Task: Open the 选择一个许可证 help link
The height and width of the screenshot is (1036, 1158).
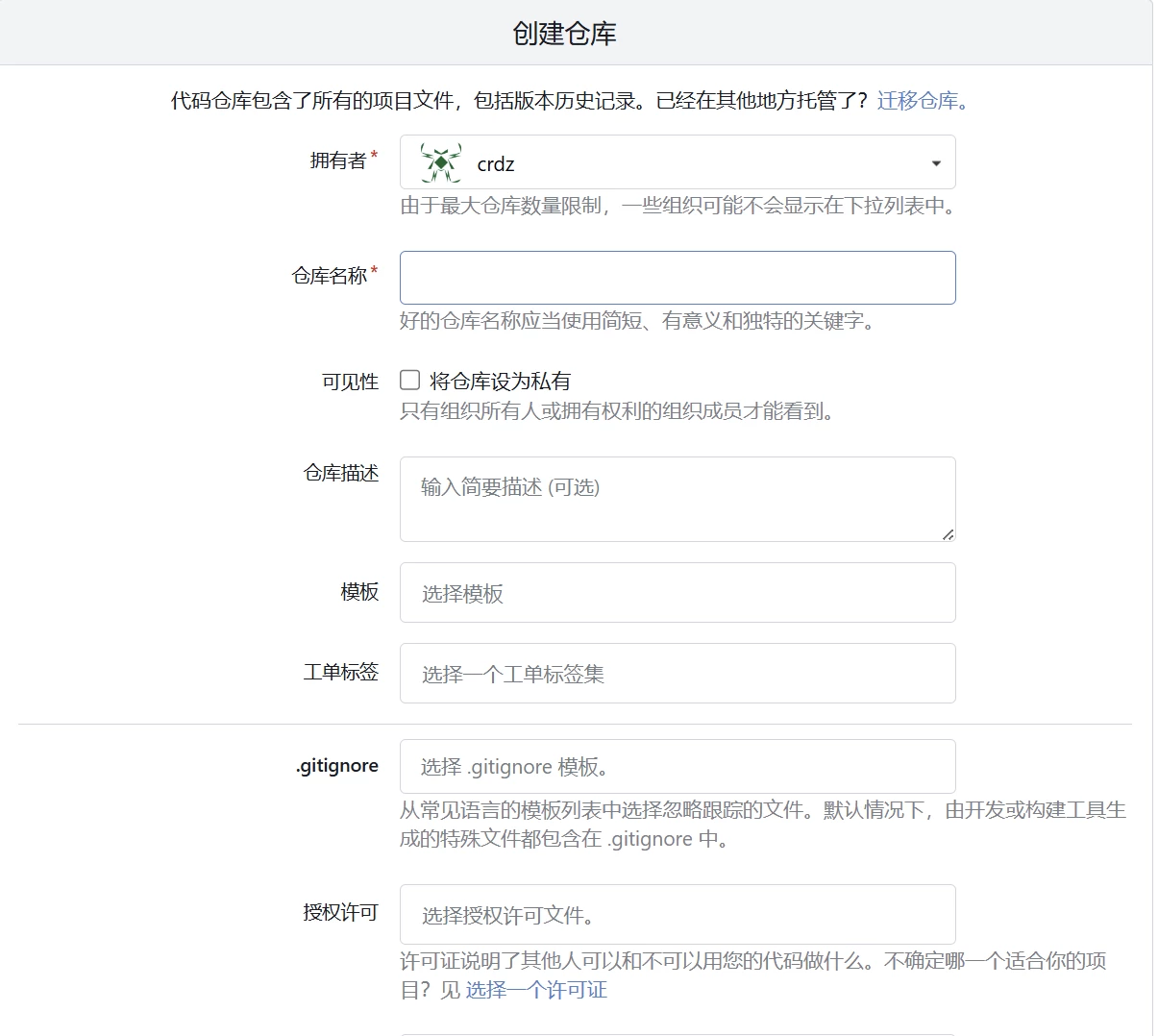Action: point(536,990)
